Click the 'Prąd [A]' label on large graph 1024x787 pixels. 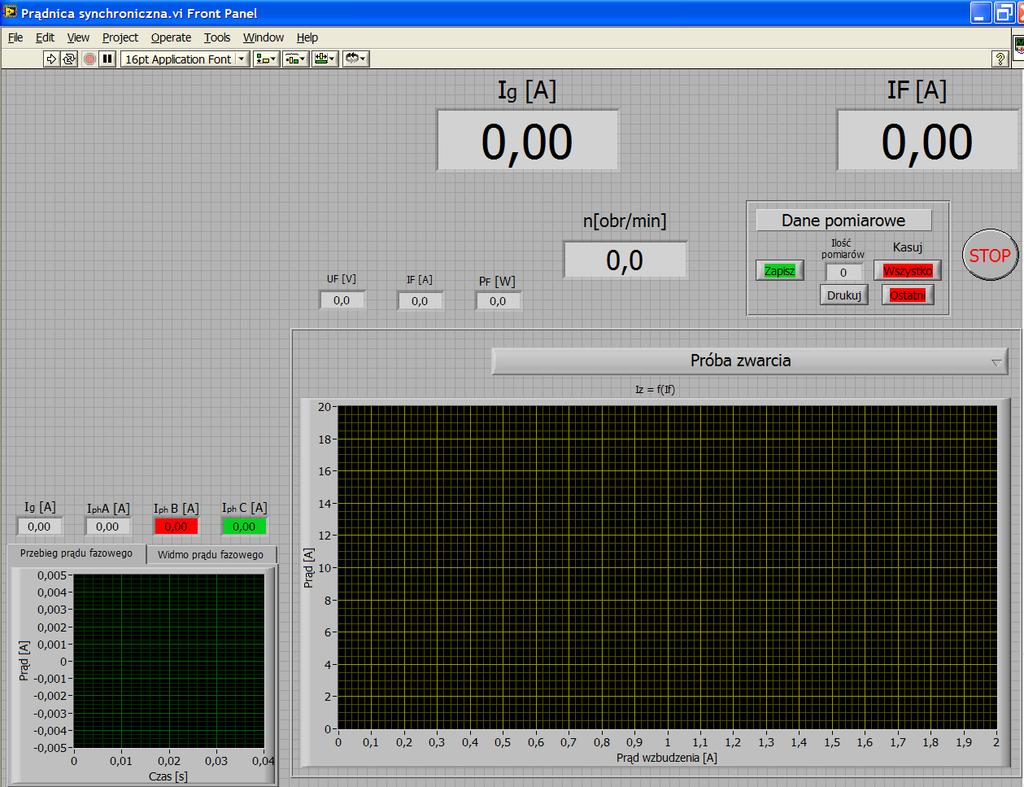(x=308, y=568)
